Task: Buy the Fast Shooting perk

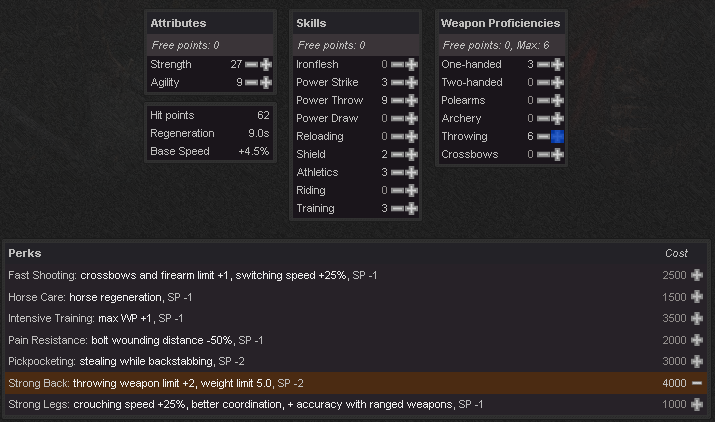Action: [x=697, y=275]
